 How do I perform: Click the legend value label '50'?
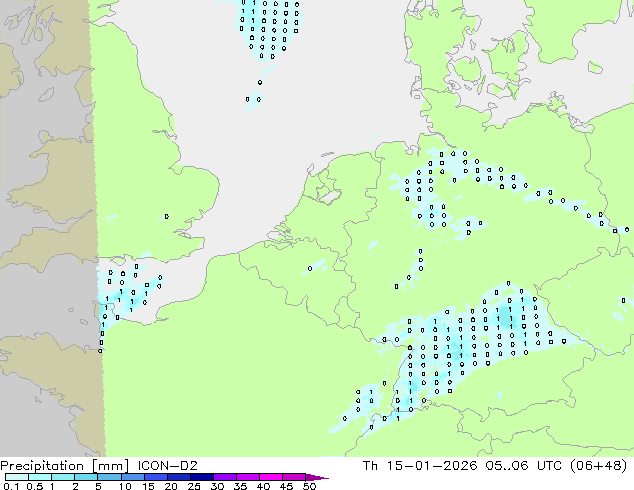tap(309, 486)
